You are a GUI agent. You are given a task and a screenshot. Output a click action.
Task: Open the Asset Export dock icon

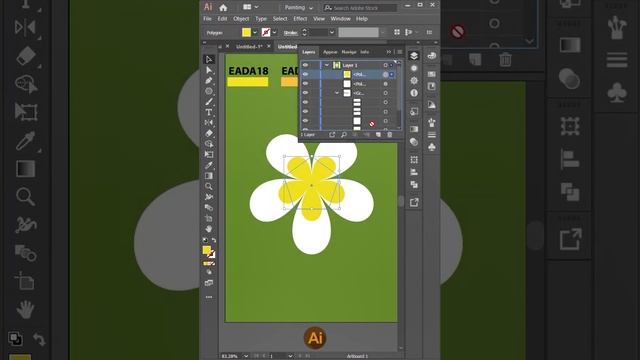point(414,202)
